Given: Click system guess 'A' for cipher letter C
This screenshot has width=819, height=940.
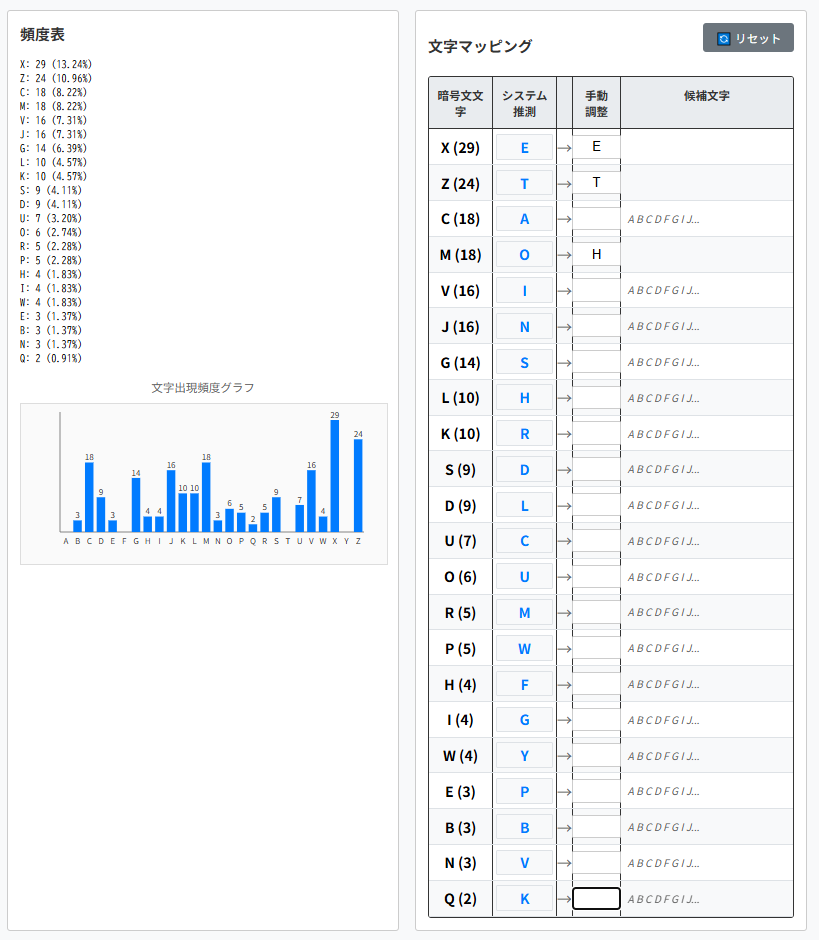Looking at the screenshot, I should click(524, 219).
